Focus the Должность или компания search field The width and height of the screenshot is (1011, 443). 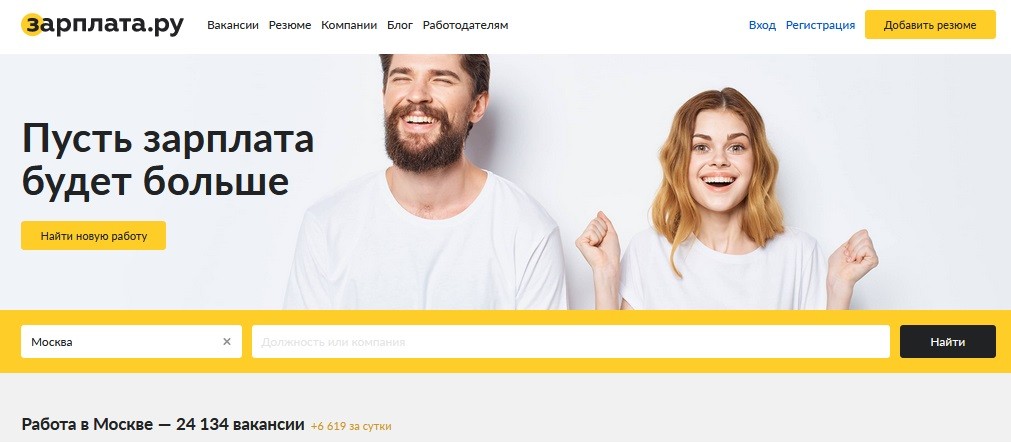(x=571, y=342)
